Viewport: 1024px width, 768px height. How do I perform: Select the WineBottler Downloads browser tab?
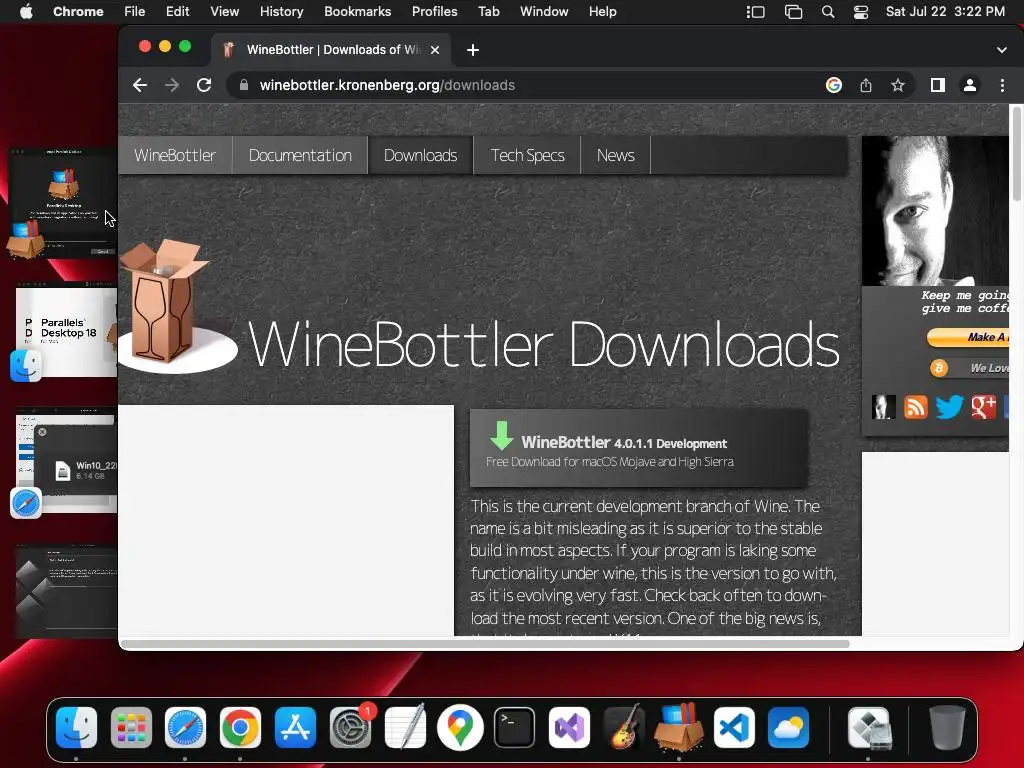click(x=331, y=50)
